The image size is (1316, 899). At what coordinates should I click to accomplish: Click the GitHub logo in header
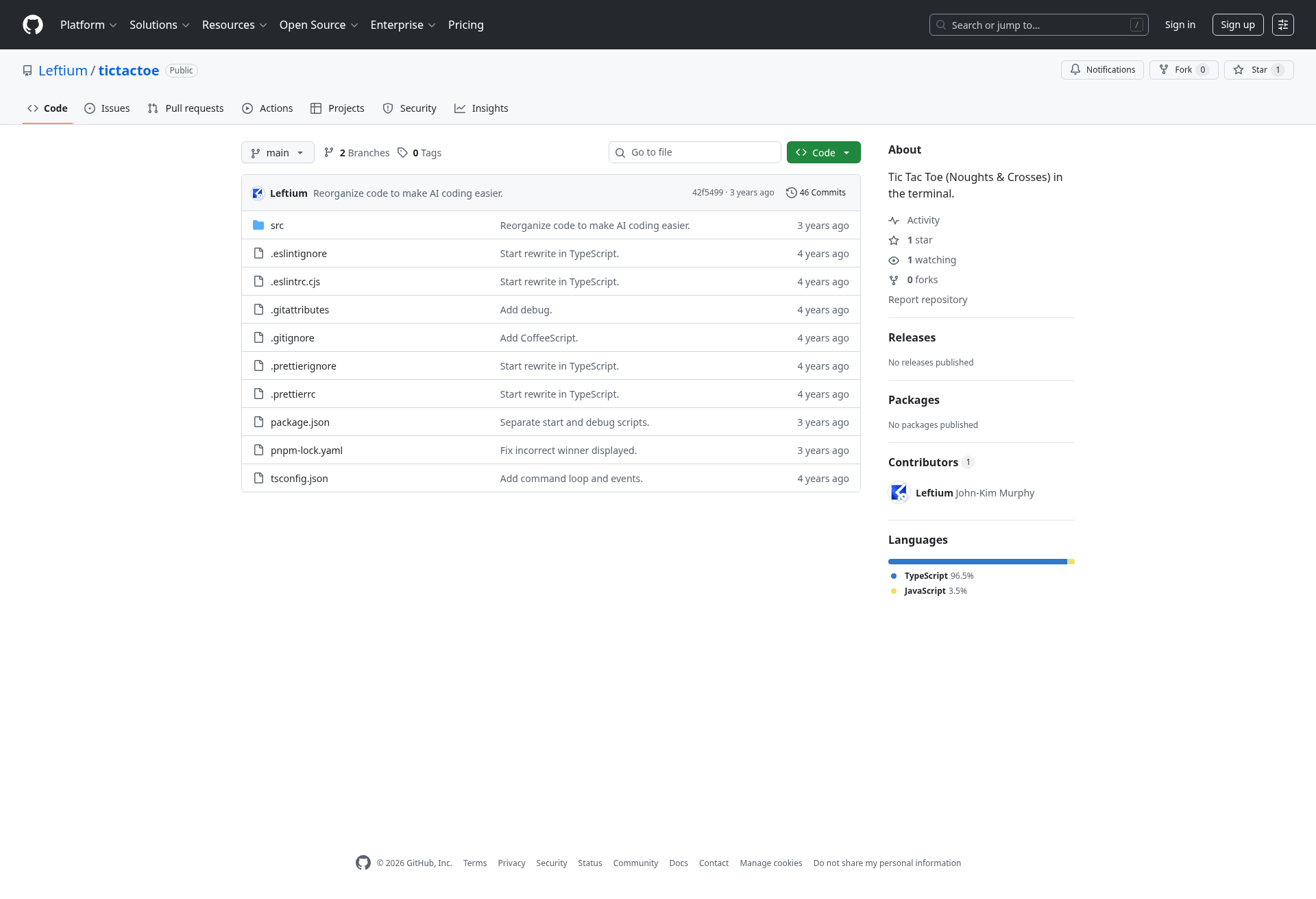coord(33,25)
